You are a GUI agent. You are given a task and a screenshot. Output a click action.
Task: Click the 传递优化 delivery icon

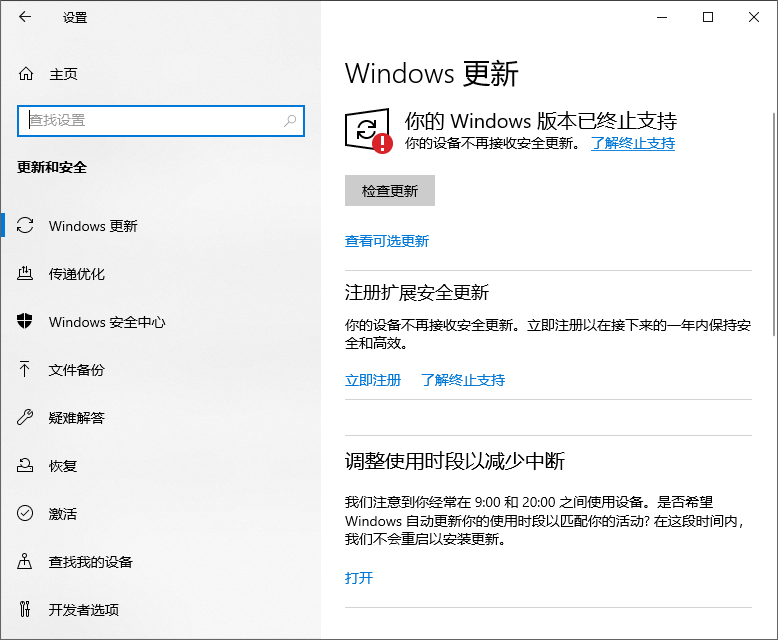tap(25, 273)
